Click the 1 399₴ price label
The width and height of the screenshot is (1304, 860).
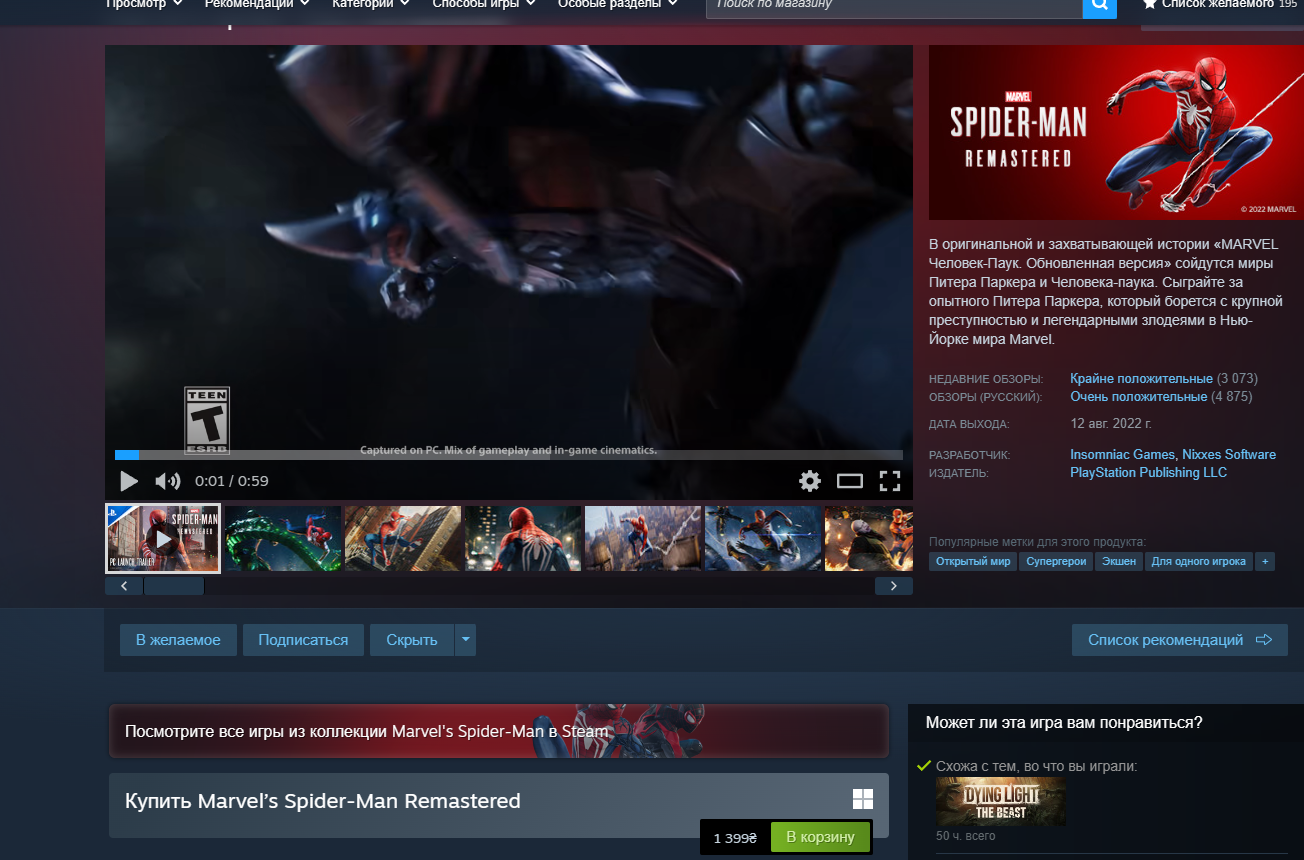(x=735, y=837)
